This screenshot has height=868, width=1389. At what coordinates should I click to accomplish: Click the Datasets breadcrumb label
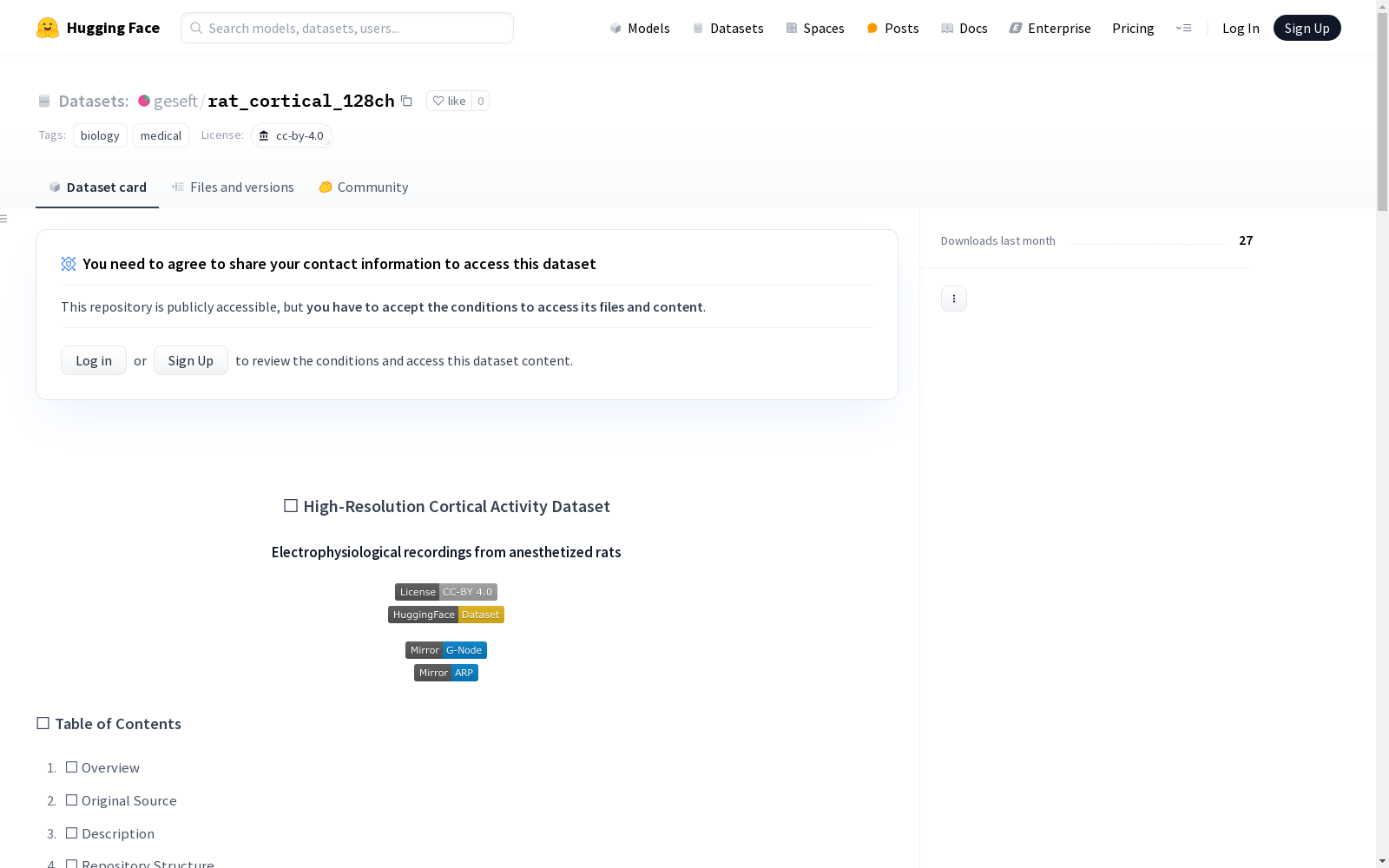coord(93,101)
